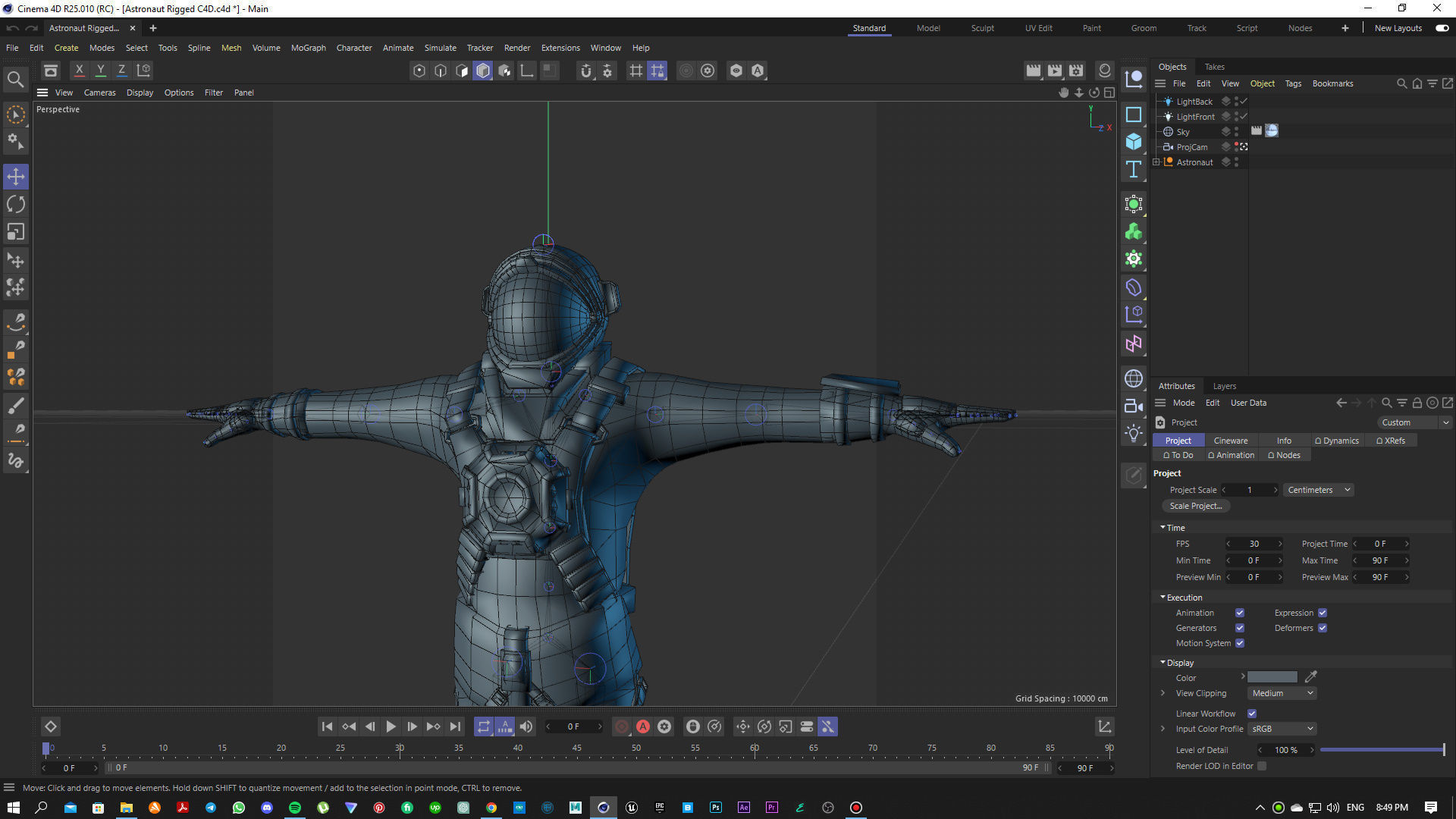Toggle timeline sound speaker icon
The height and width of the screenshot is (819, 1456).
coord(526,726)
